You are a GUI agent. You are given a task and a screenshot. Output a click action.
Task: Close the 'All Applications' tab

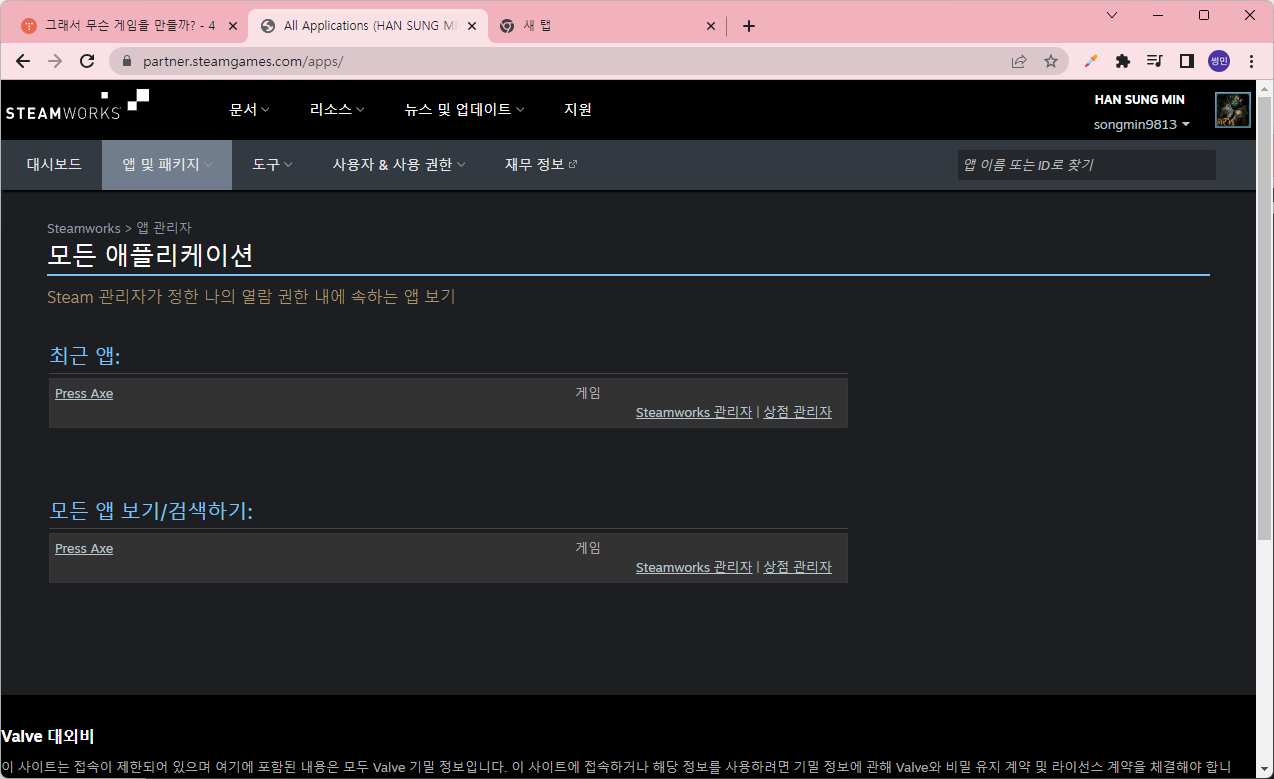pos(472,26)
